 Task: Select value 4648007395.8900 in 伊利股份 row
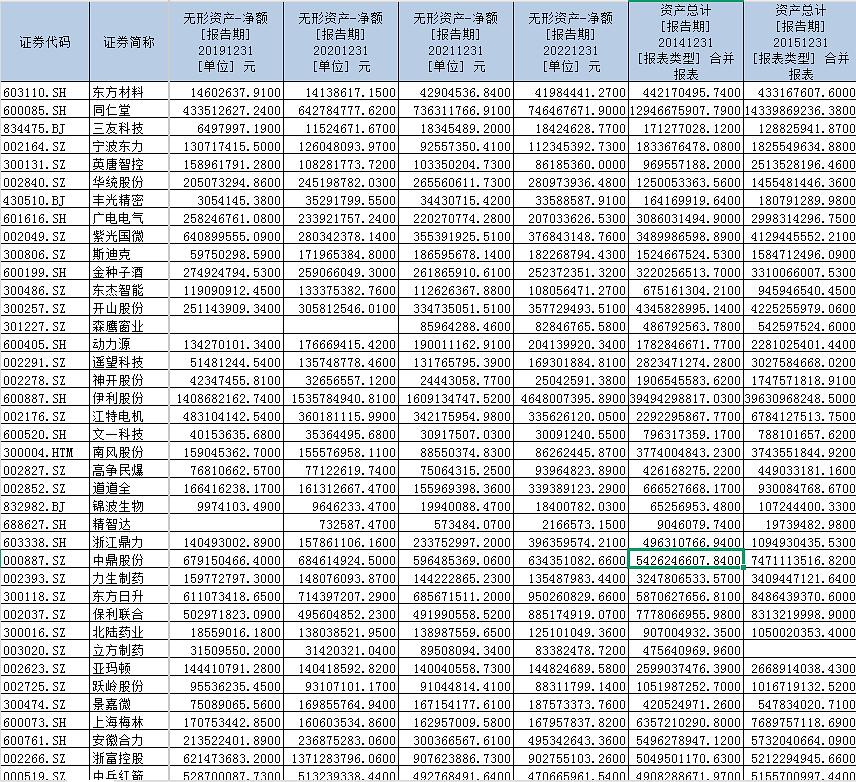(571, 398)
